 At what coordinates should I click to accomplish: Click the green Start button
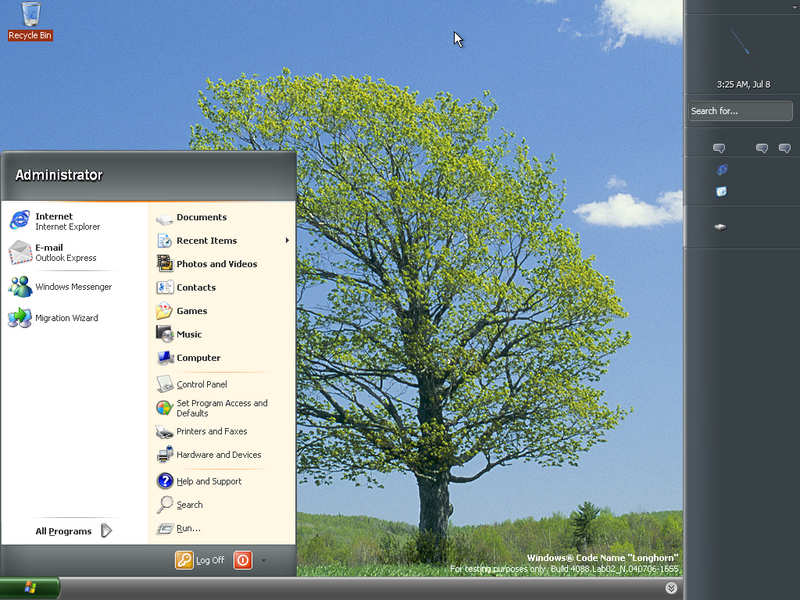(30, 588)
